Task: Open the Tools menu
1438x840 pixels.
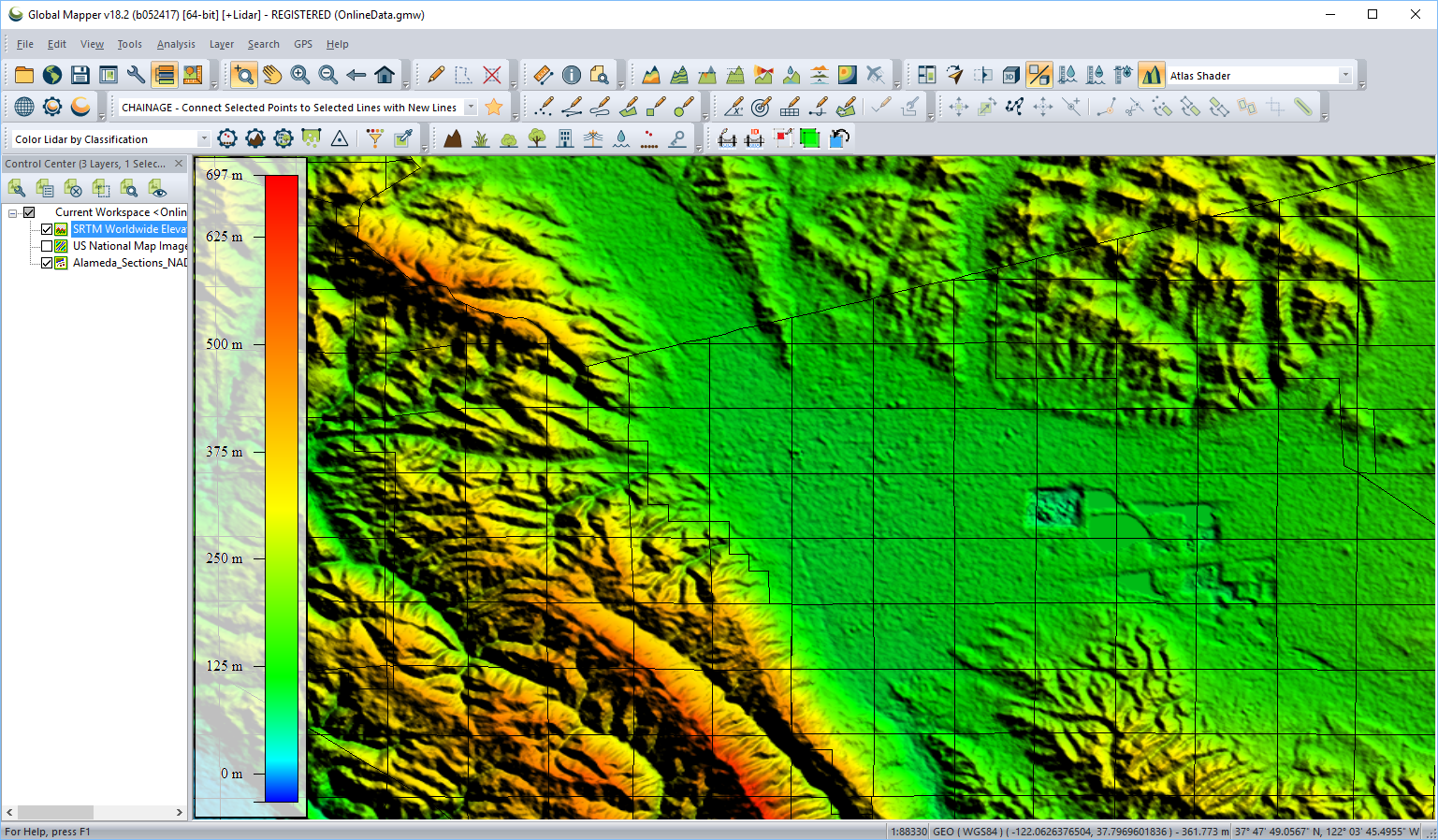Action: (130, 44)
